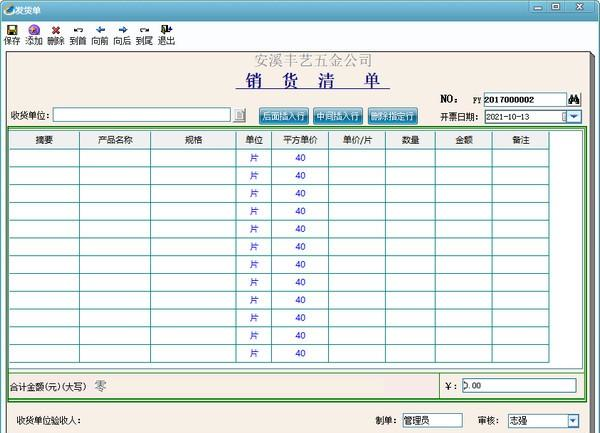Screen dimensions: 600x433
Task: Go to the next record with 向后
Action: 122,35
